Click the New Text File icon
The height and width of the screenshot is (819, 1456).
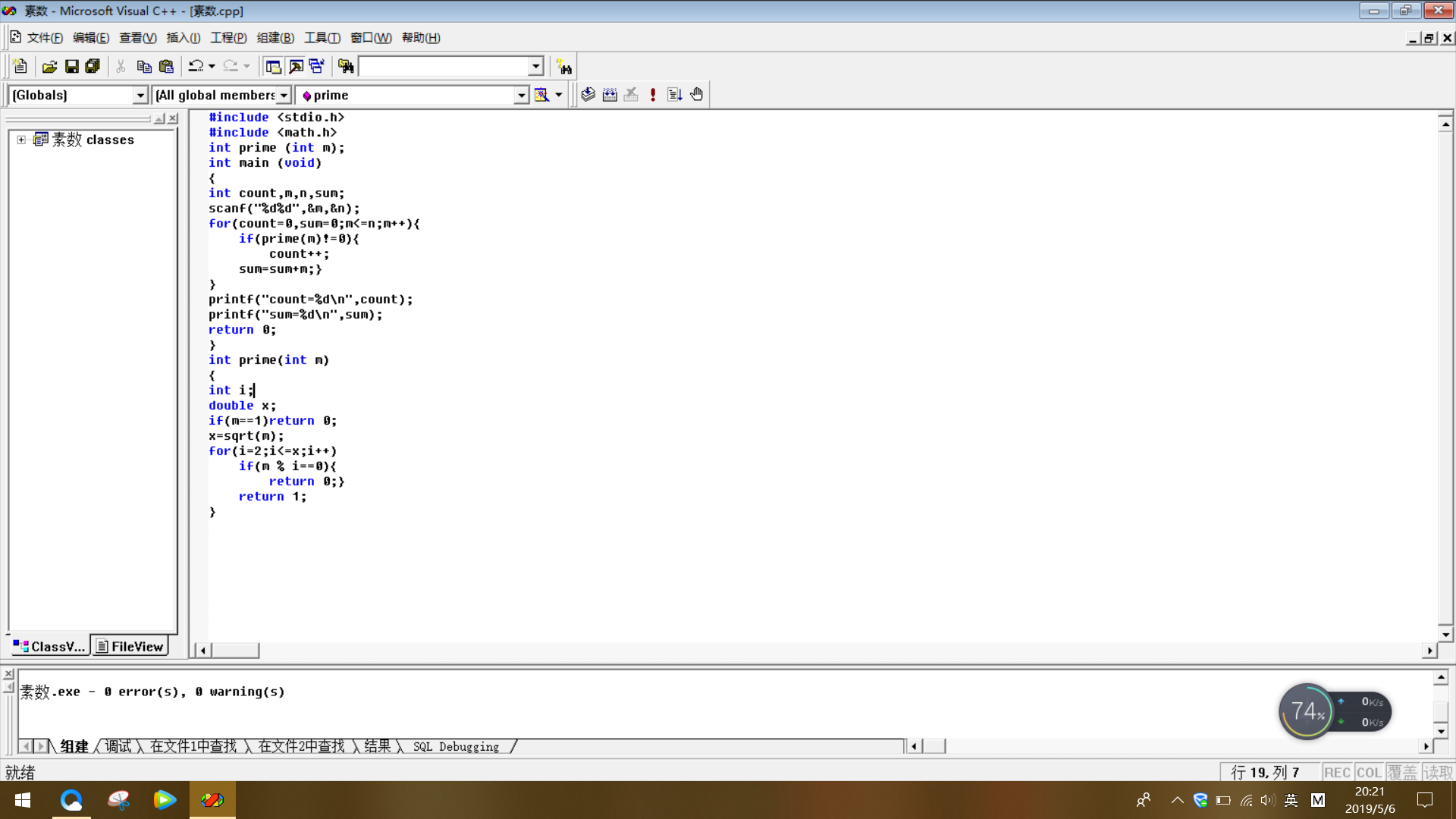[x=20, y=67]
